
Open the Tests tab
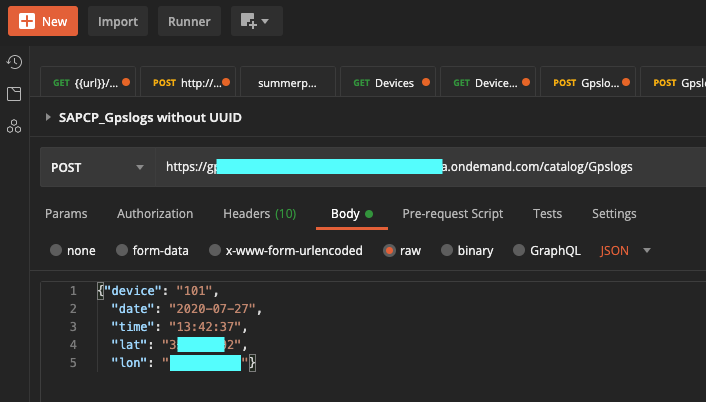point(548,213)
